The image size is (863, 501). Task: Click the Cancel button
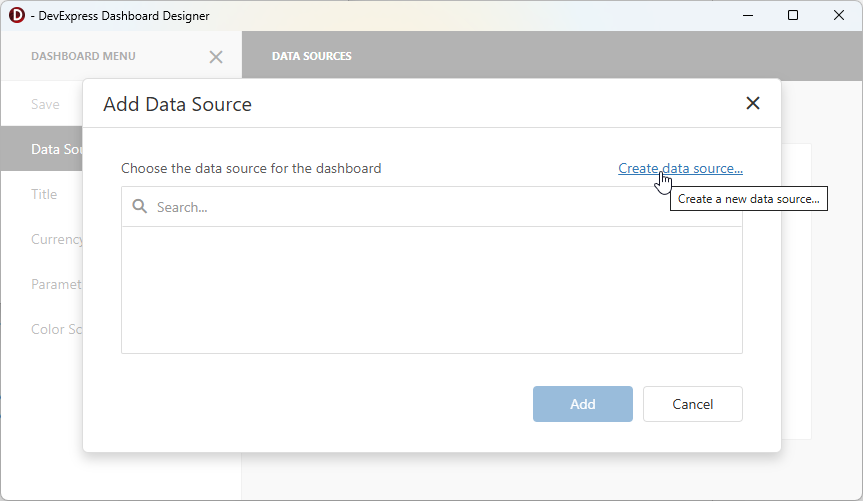pos(692,404)
